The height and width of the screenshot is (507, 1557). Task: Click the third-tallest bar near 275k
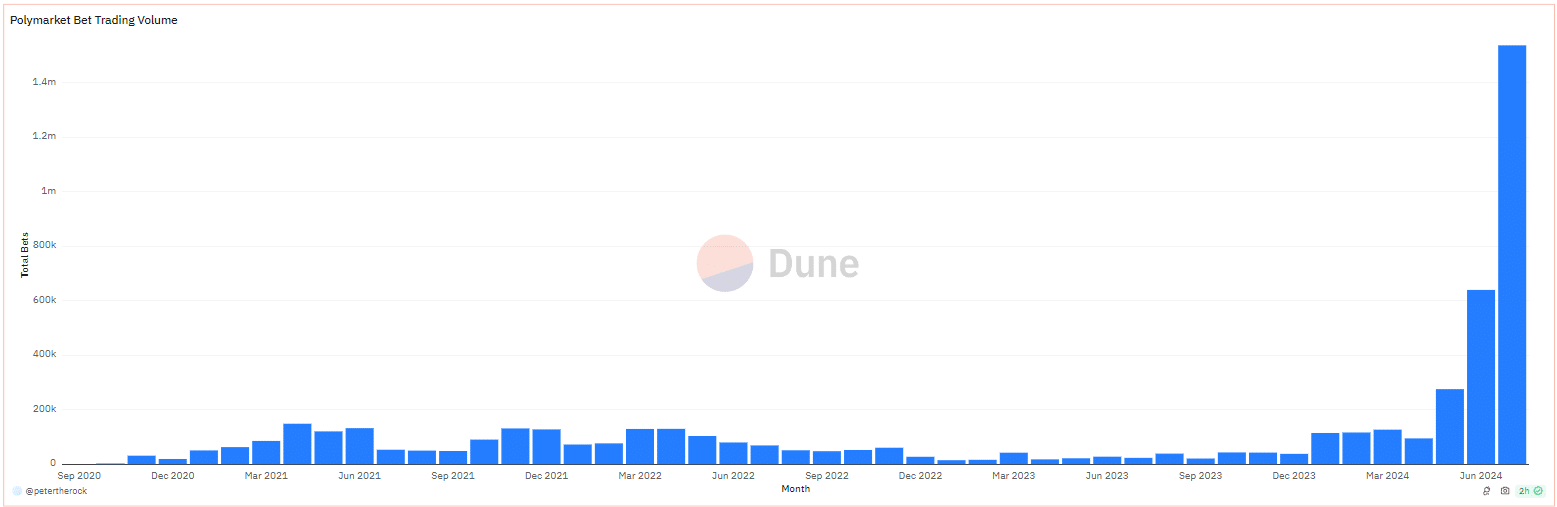(1450, 426)
